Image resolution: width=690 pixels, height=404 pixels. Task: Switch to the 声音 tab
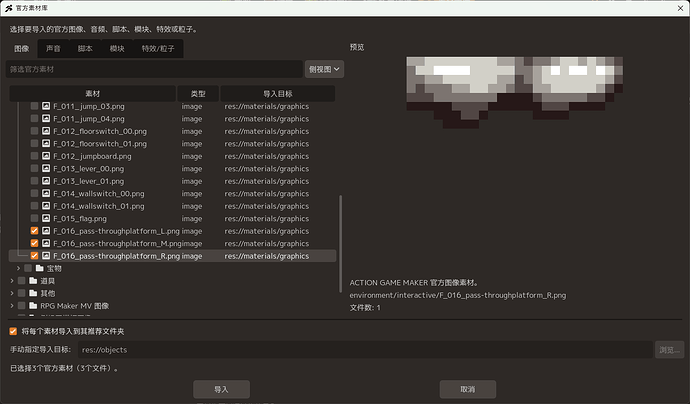(53, 48)
